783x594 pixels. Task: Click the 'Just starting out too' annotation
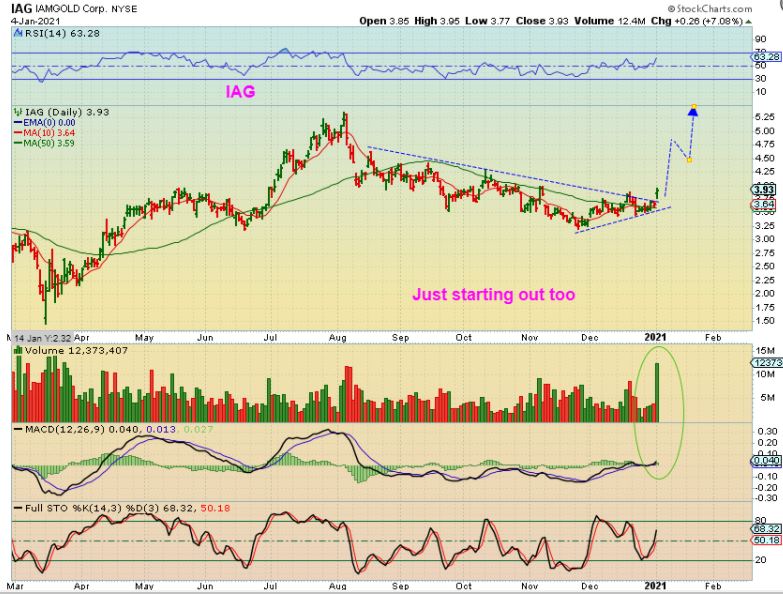(x=493, y=295)
